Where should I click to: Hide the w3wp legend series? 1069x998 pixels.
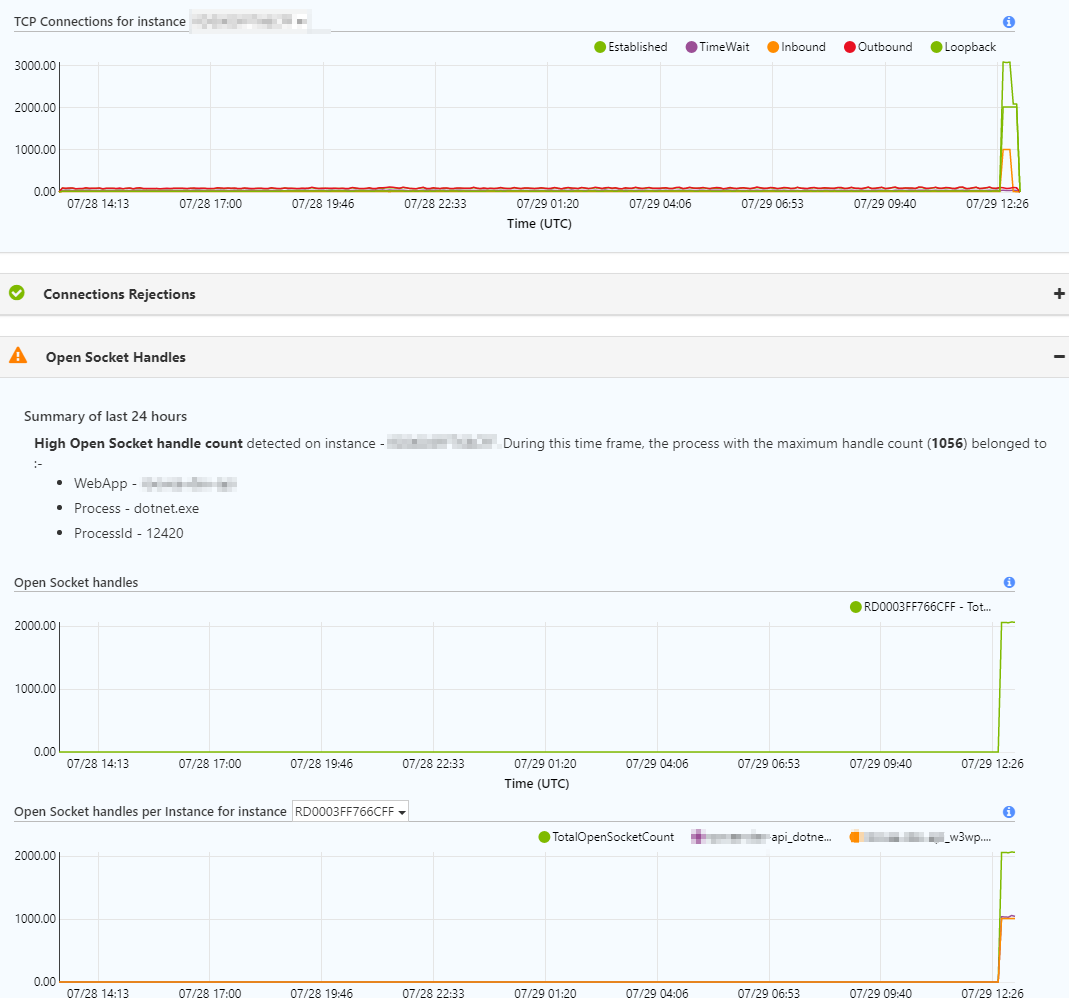[x=930, y=836]
